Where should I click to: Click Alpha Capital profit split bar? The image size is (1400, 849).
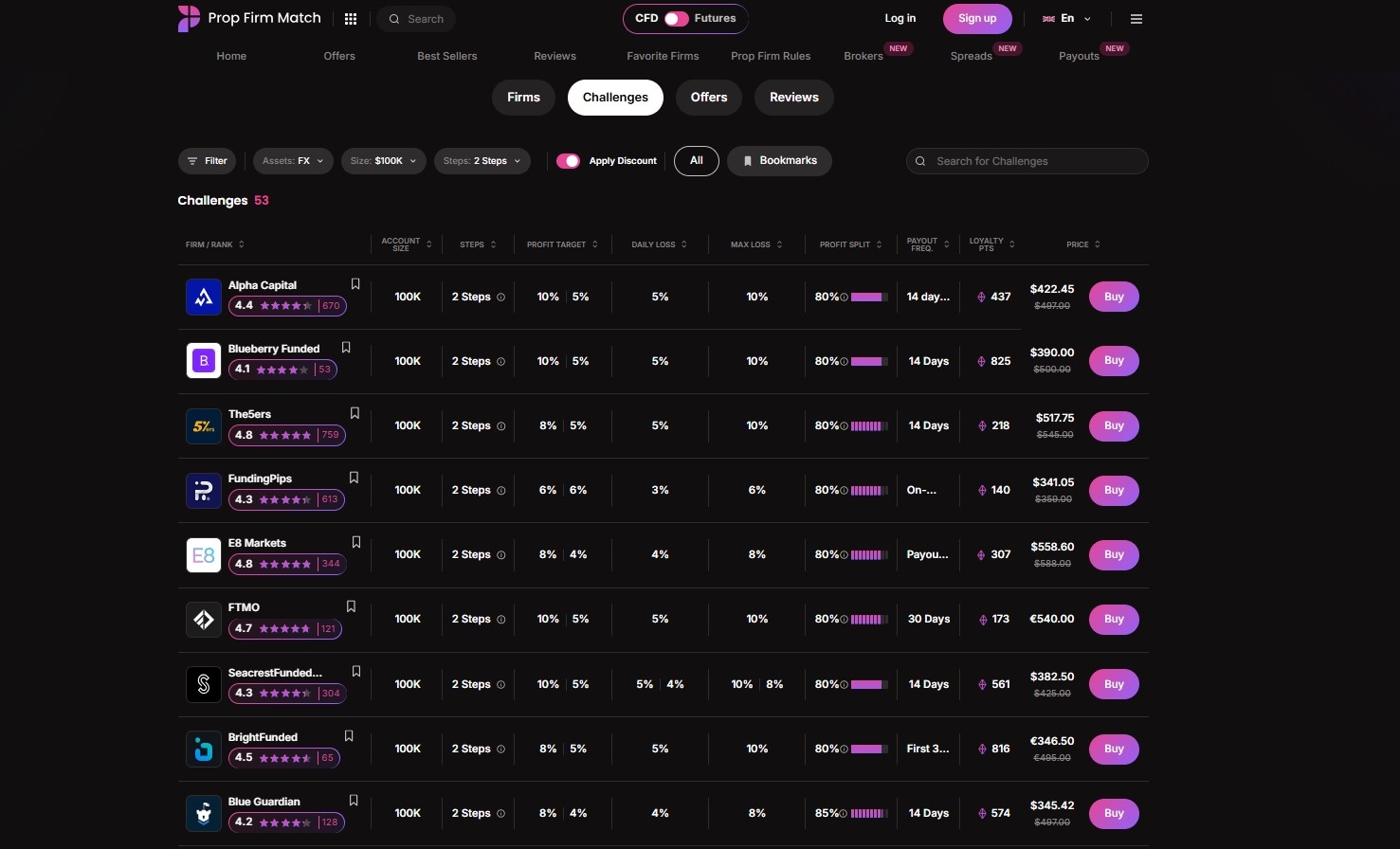point(869,298)
